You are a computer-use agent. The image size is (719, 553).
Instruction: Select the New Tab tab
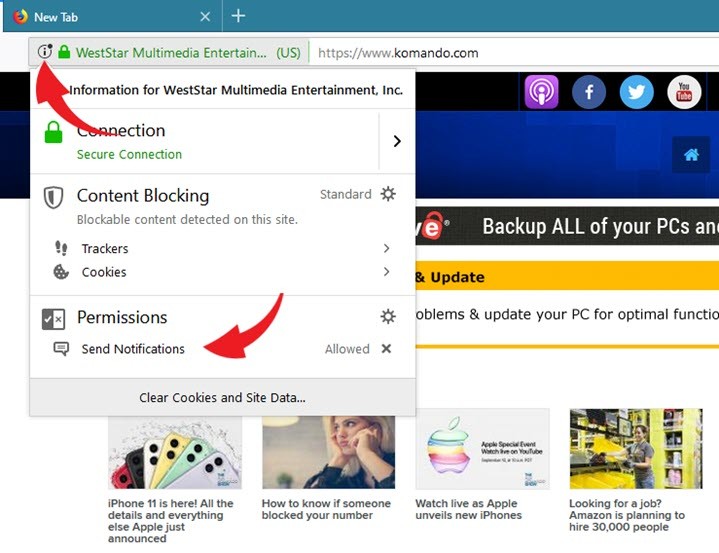point(112,17)
